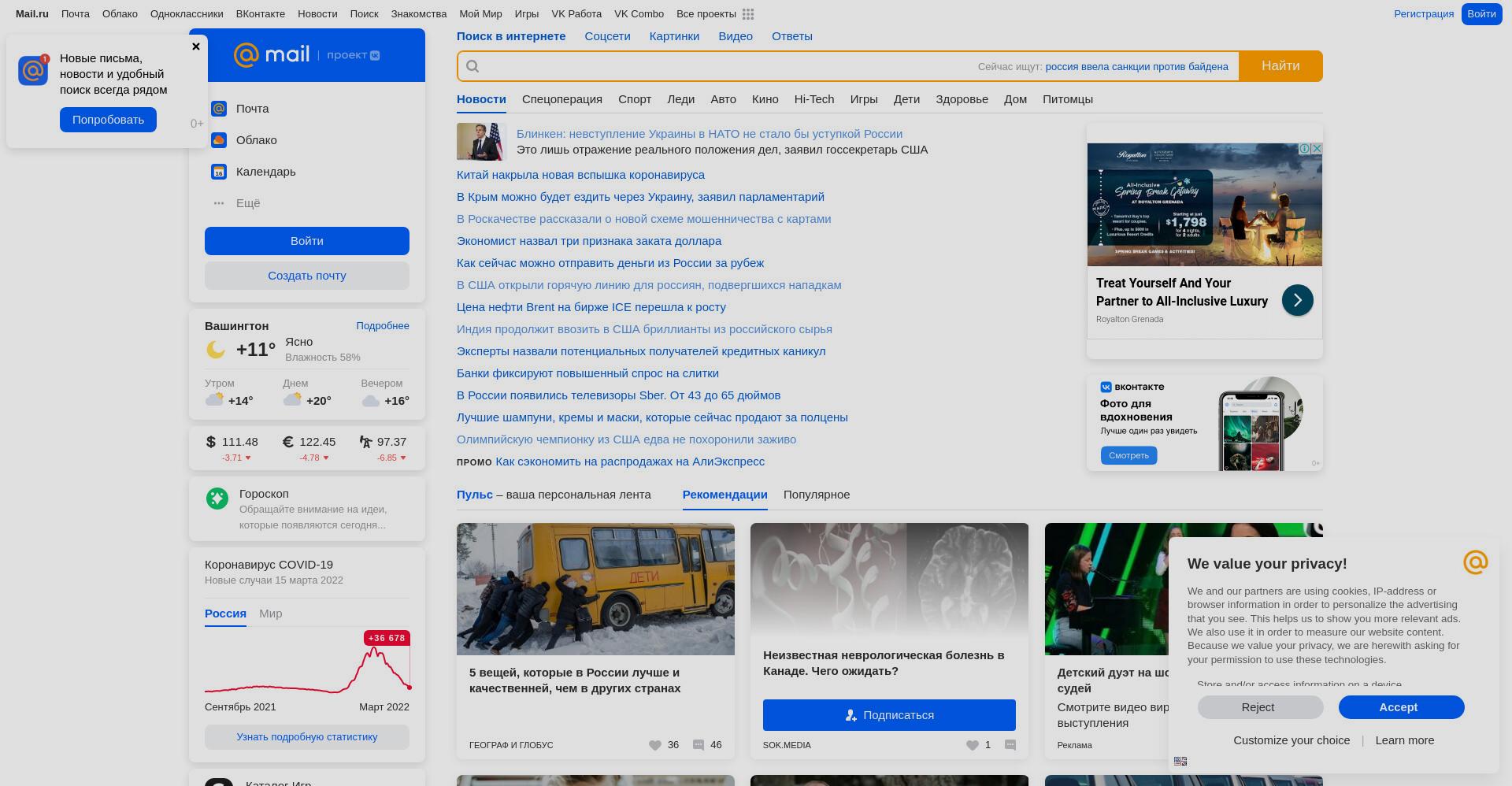Click the Mail app icon in popup
The image size is (1512, 786).
[x=33, y=70]
